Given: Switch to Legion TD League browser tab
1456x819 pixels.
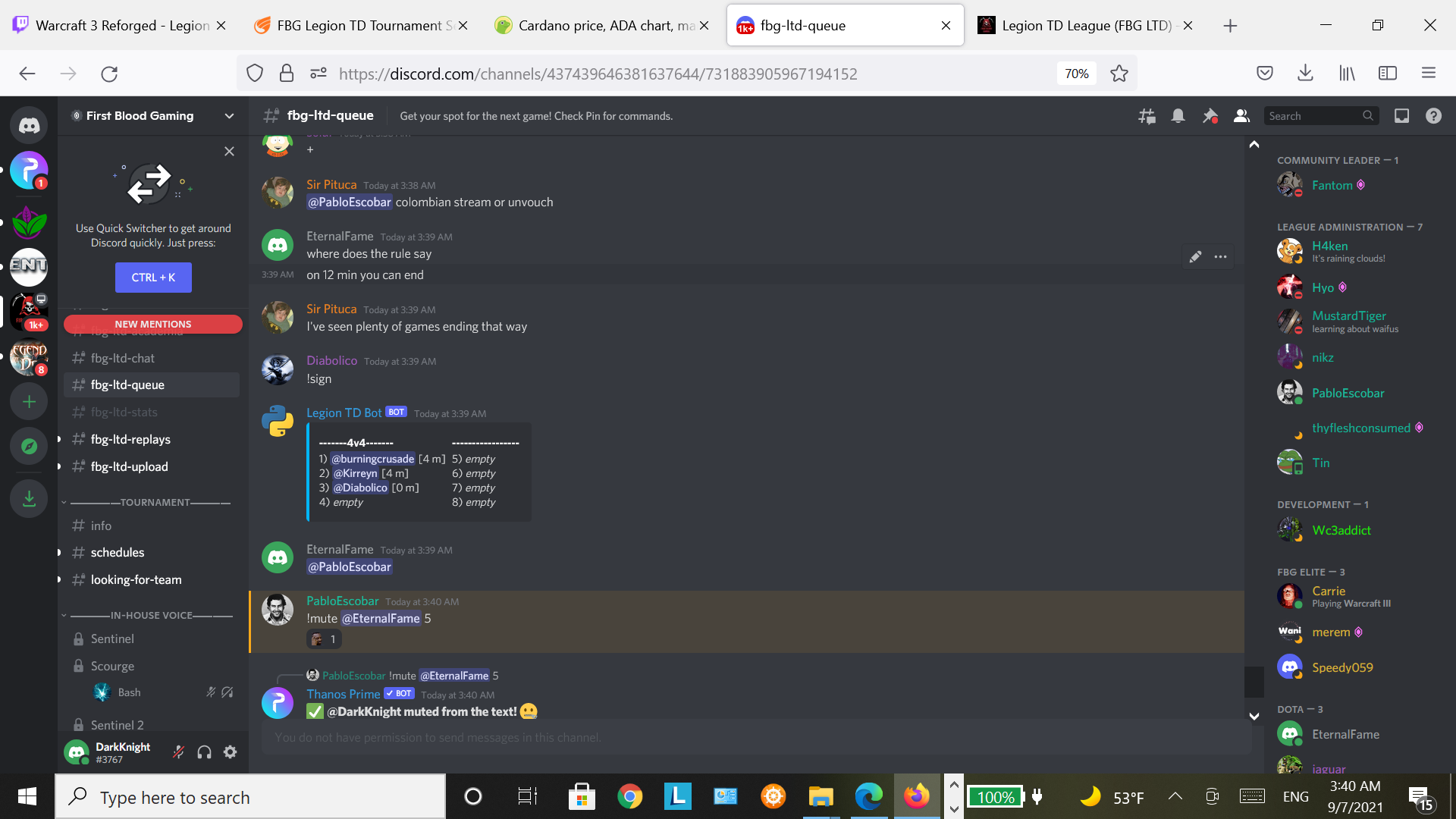Looking at the screenshot, I should [x=1086, y=25].
